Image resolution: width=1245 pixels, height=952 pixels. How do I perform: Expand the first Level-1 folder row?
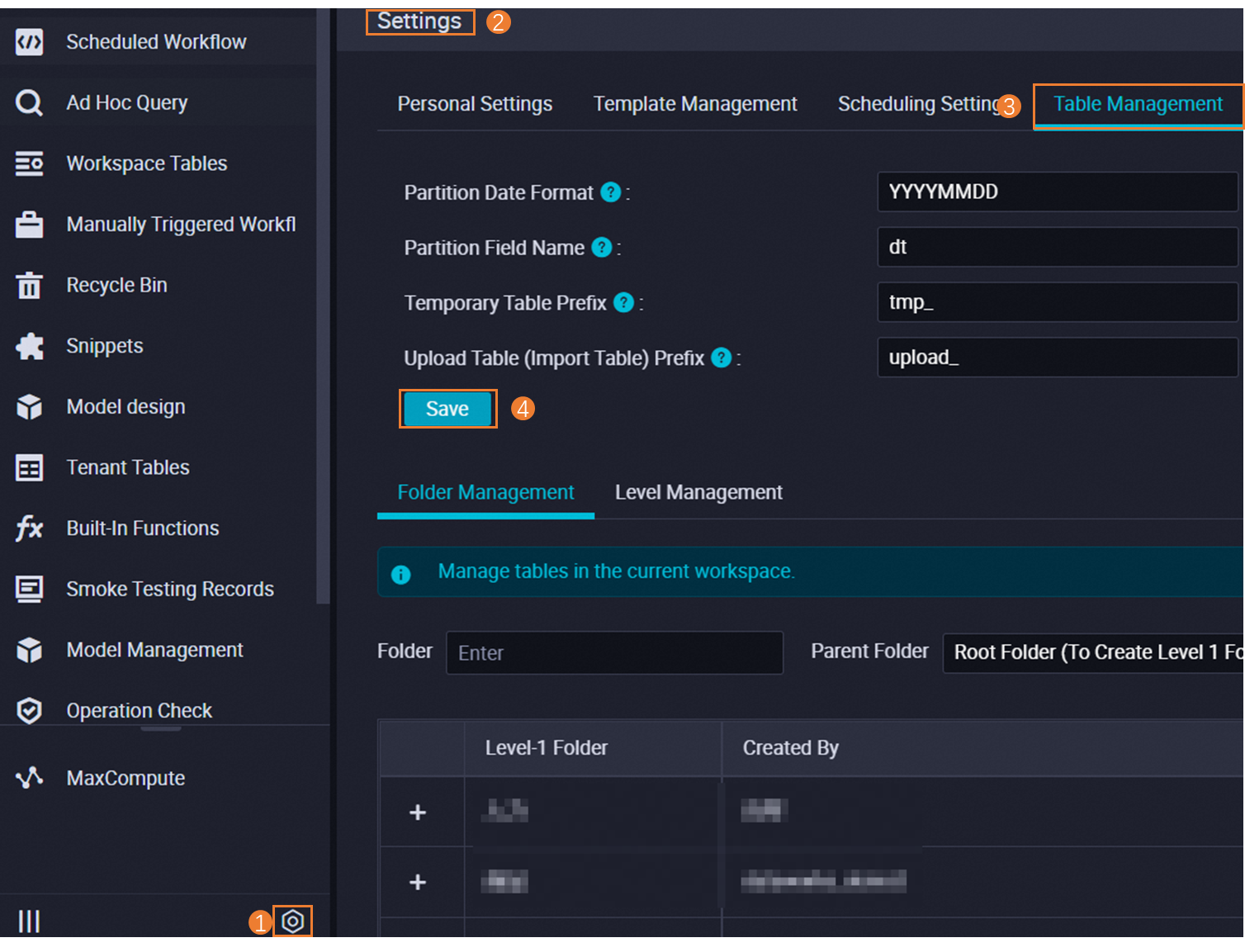tap(418, 812)
